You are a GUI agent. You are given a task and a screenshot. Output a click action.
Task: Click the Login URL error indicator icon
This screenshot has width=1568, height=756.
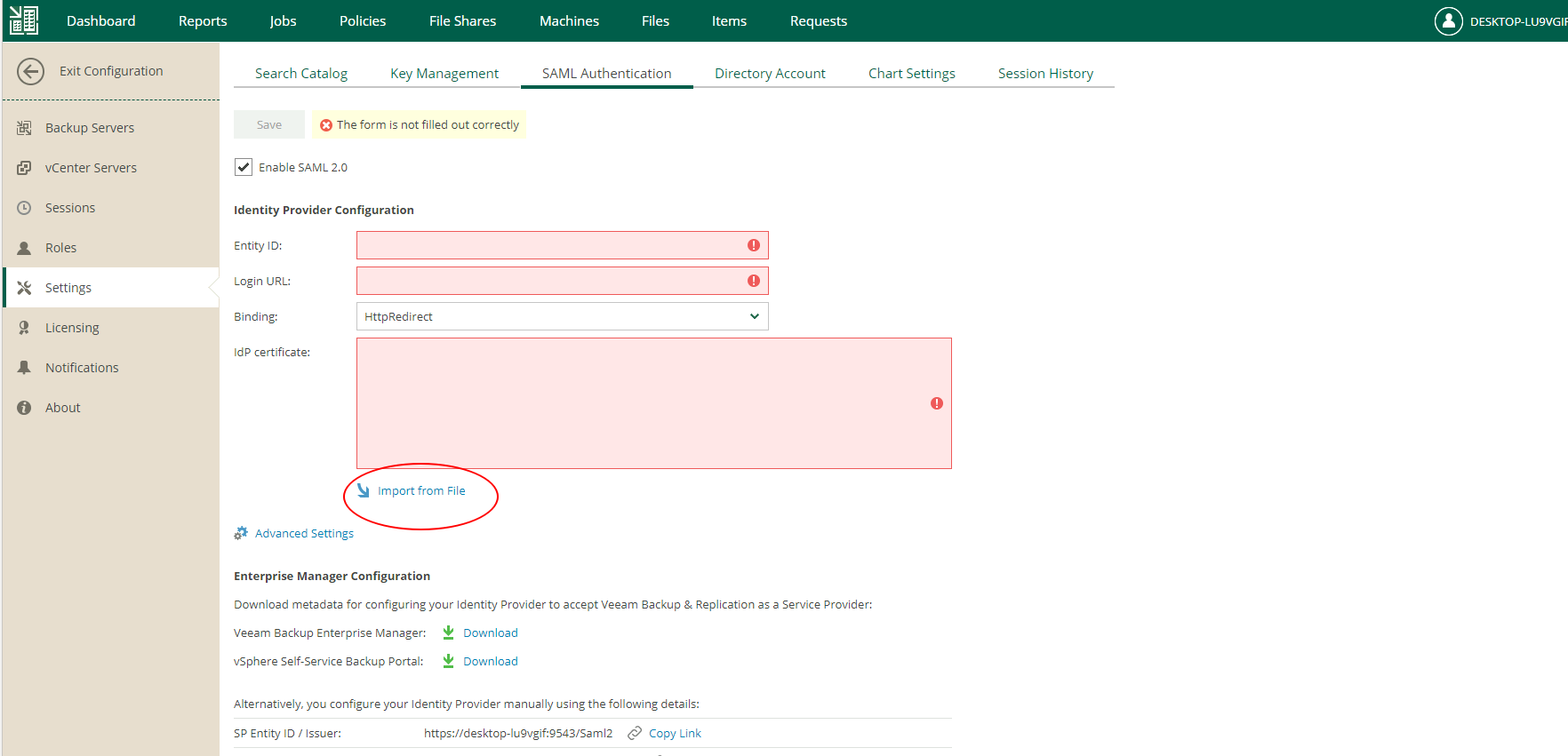pyautogui.click(x=754, y=281)
